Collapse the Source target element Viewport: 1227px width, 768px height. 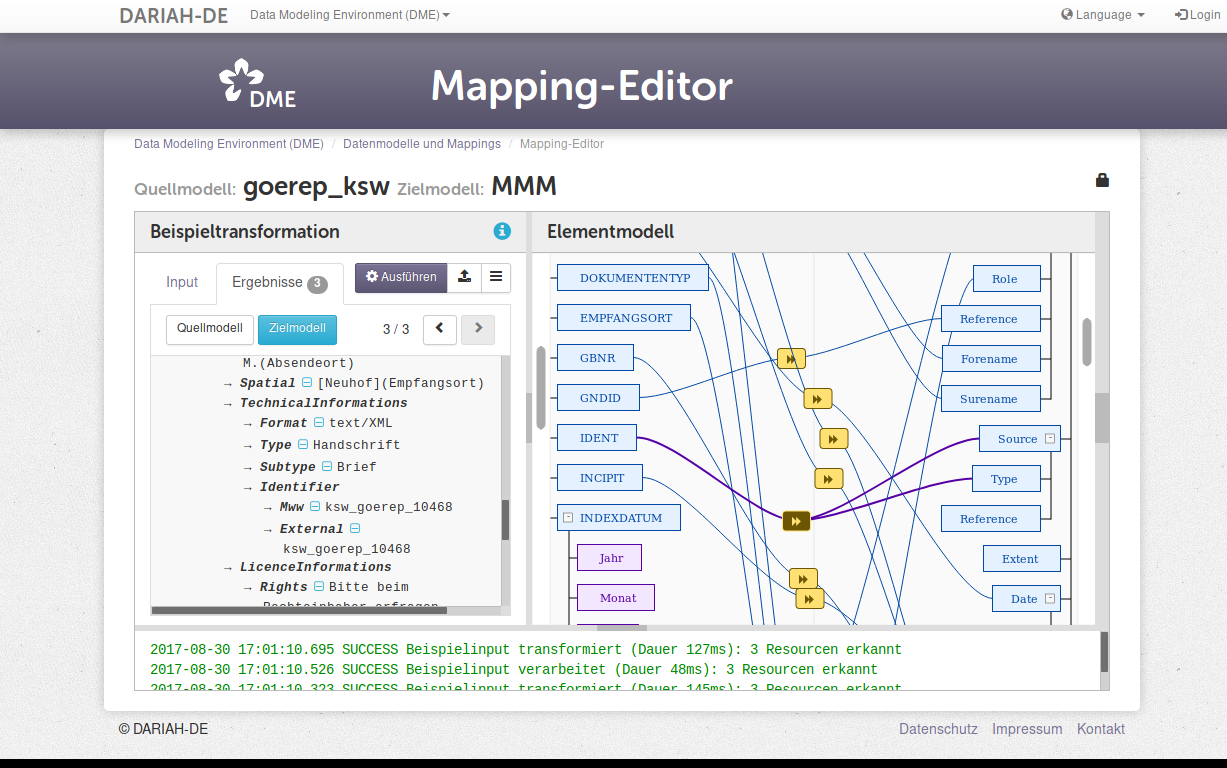(1050, 439)
